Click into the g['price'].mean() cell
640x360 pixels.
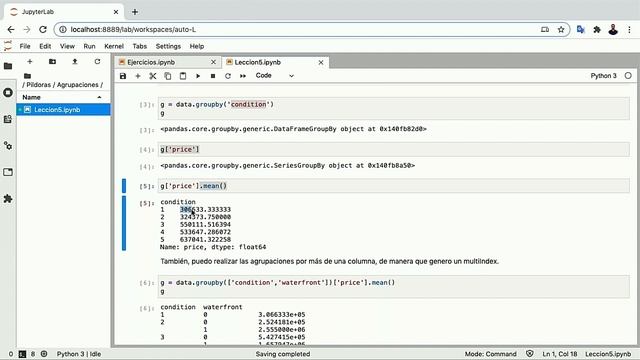click(393, 186)
